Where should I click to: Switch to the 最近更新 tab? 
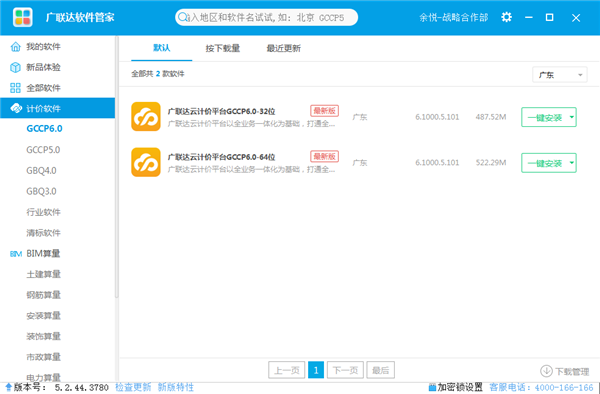pos(284,48)
